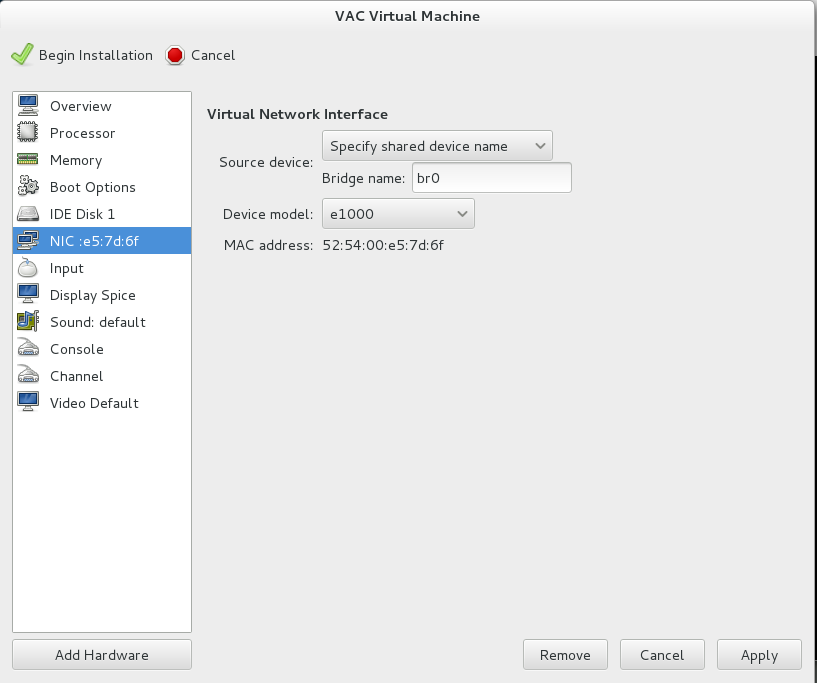Click the green Begin Installation checkmark icon
The image size is (817, 683).
[22, 54]
